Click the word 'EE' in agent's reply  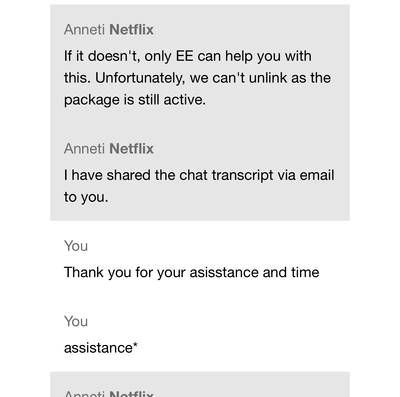(185, 56)
